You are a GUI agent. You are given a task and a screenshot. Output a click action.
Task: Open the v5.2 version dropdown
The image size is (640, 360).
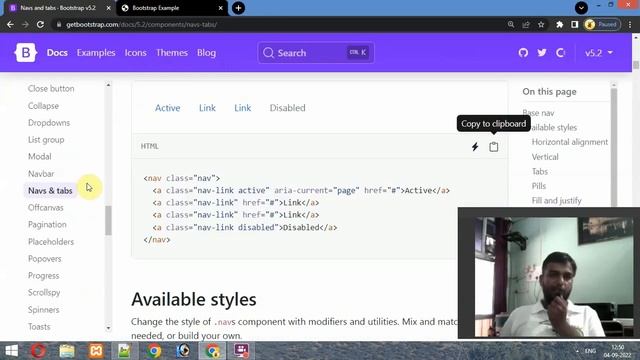(599, 53)
